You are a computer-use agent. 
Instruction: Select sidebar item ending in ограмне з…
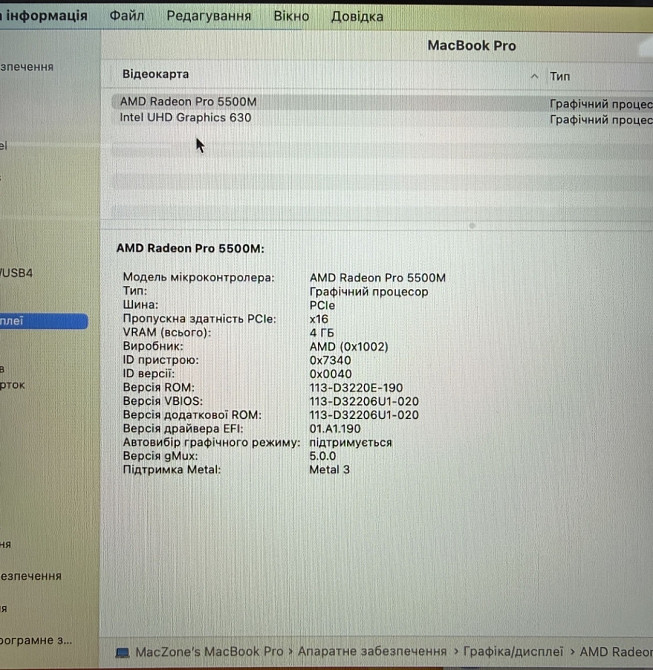click(x=36, y=640)
